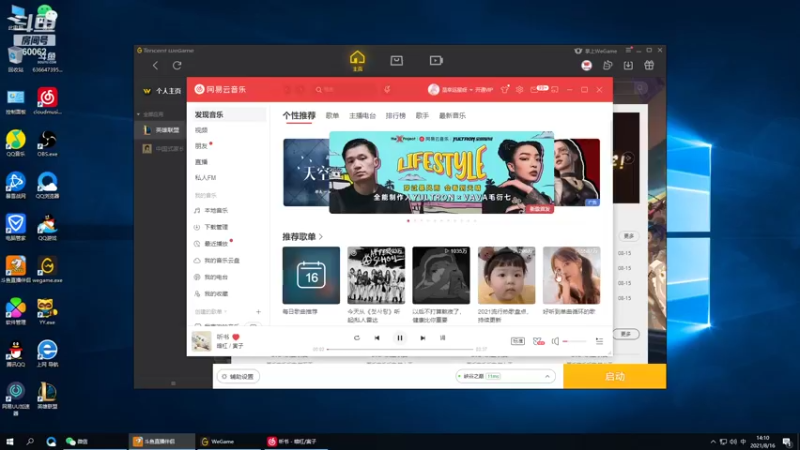
Task: Open WeGame download manager icon
Action: click(x=628, y=65)
